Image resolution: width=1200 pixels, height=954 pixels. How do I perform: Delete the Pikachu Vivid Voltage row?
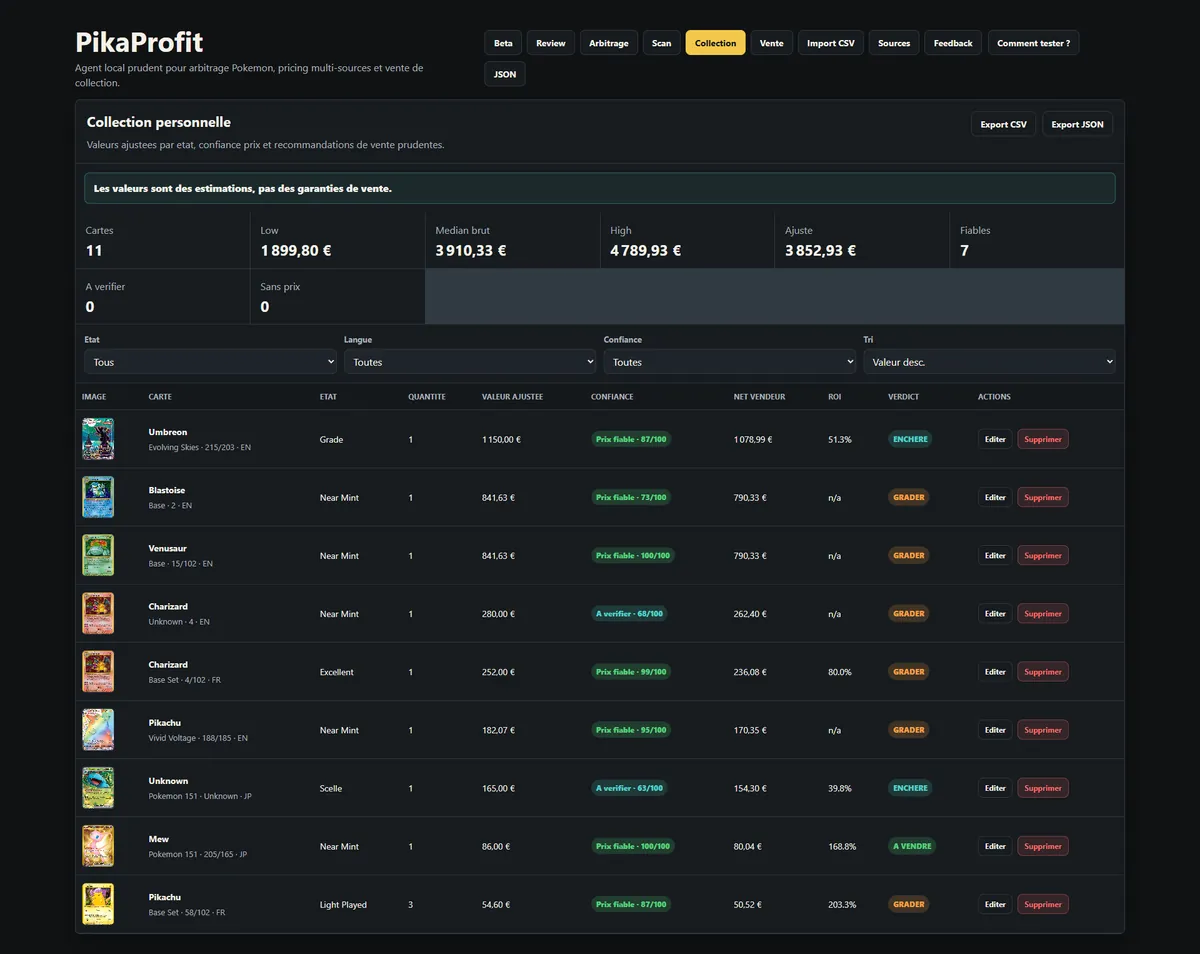click(1043, 730)
